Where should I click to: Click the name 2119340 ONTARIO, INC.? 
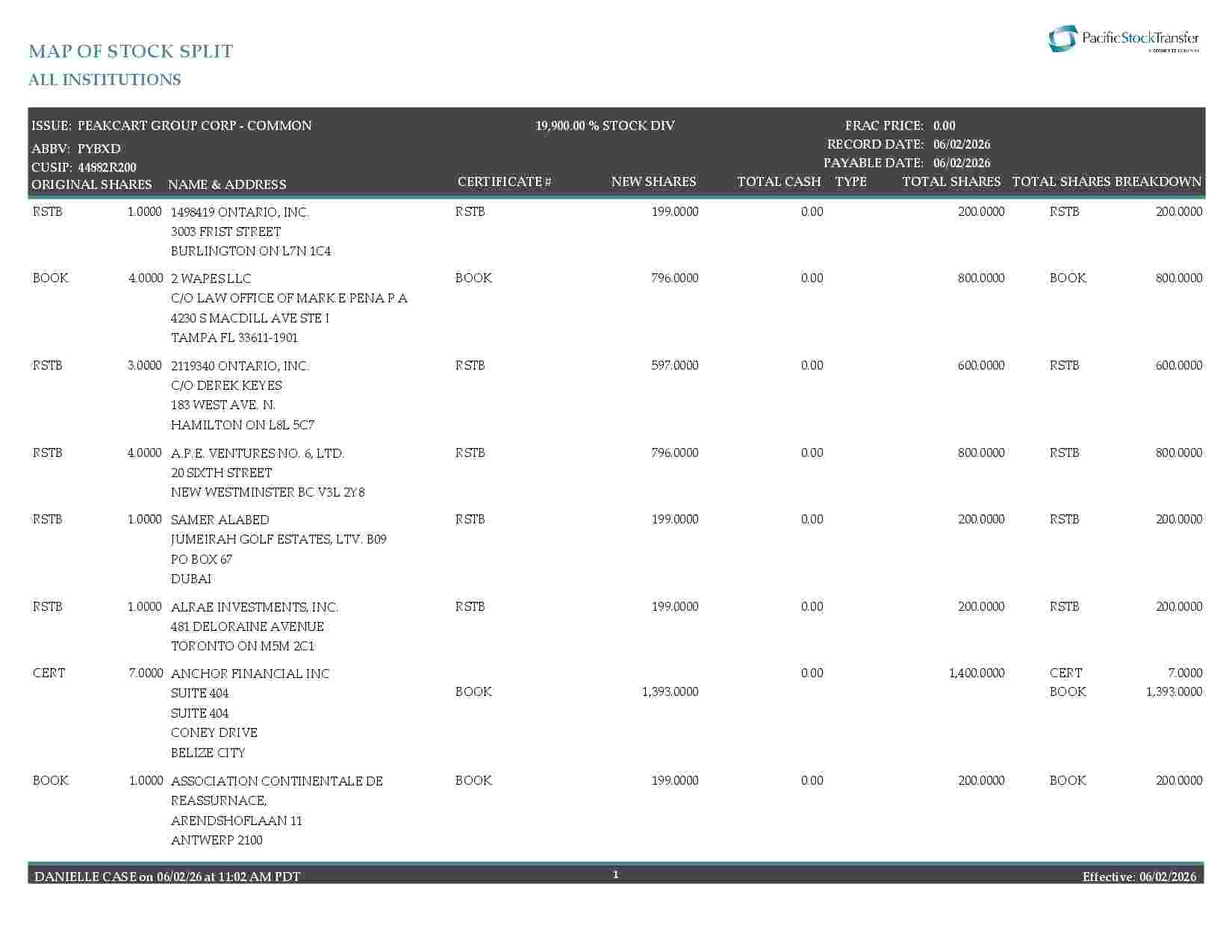(x=240, y=366)
